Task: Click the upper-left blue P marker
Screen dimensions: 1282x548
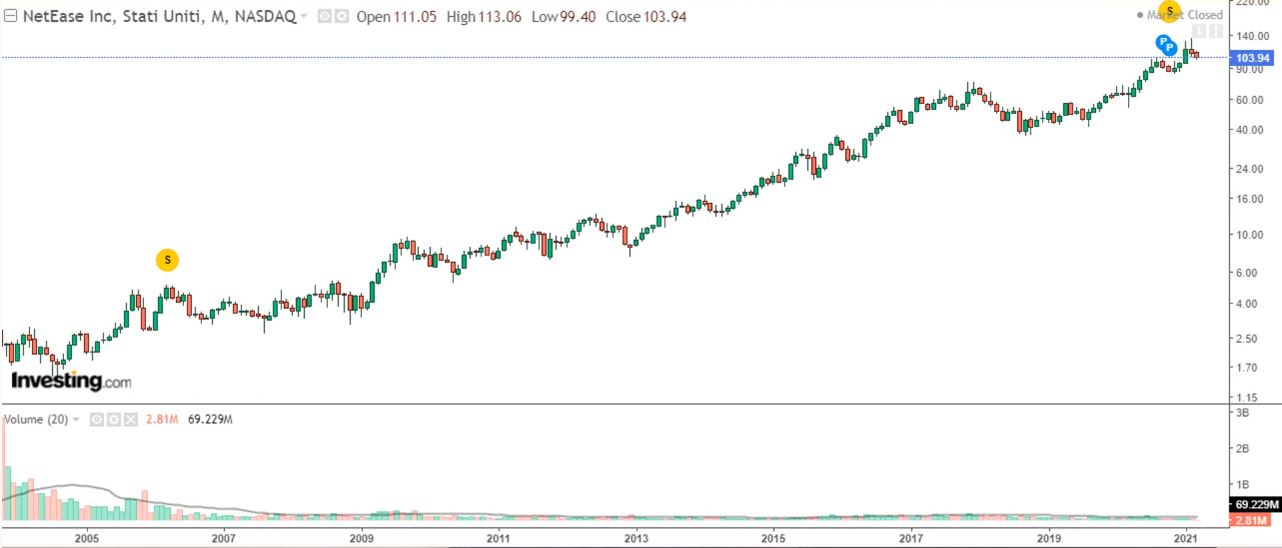Action: [1162, 42]
